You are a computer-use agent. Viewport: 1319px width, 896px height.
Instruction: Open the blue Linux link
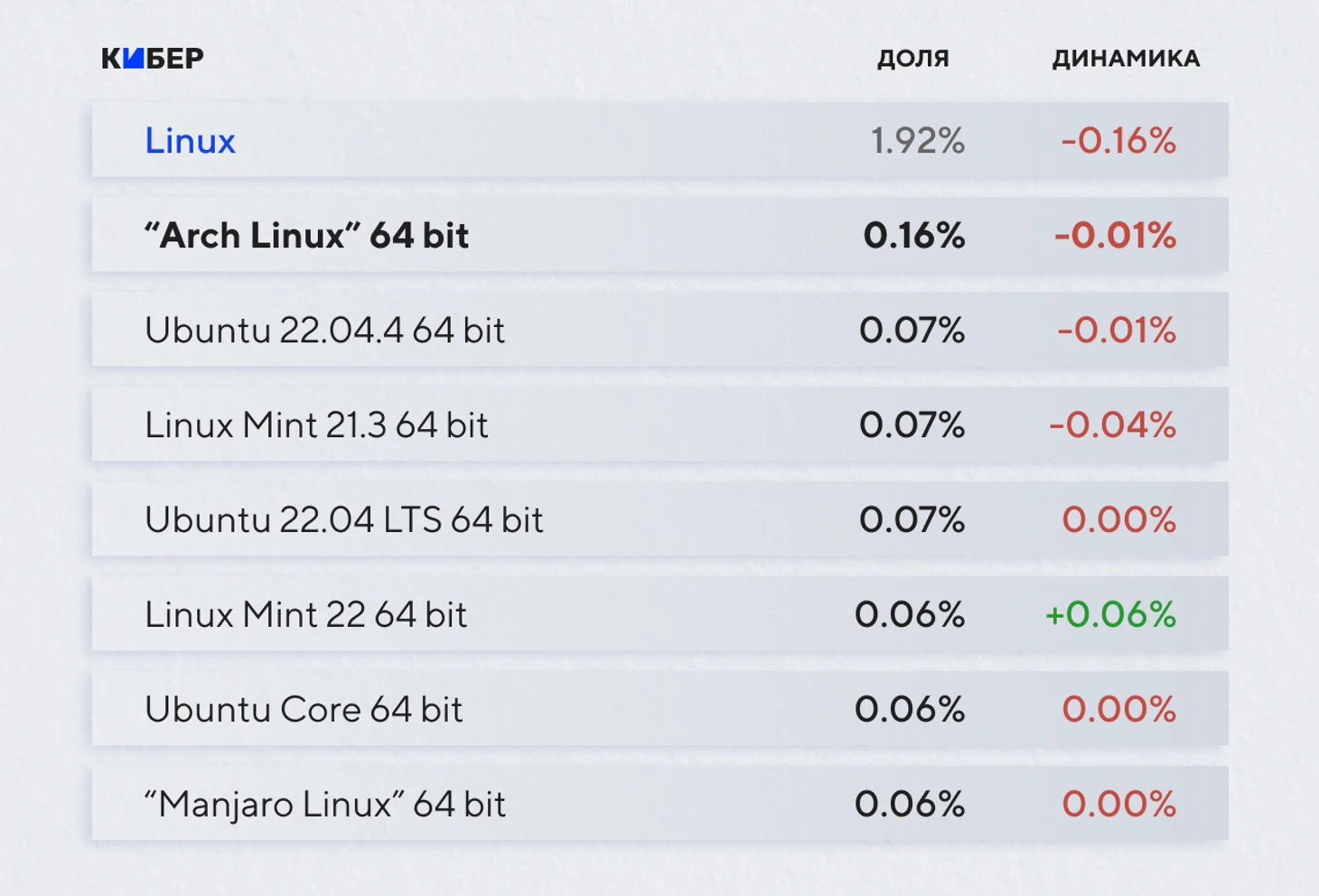click(x=190, y=140)
